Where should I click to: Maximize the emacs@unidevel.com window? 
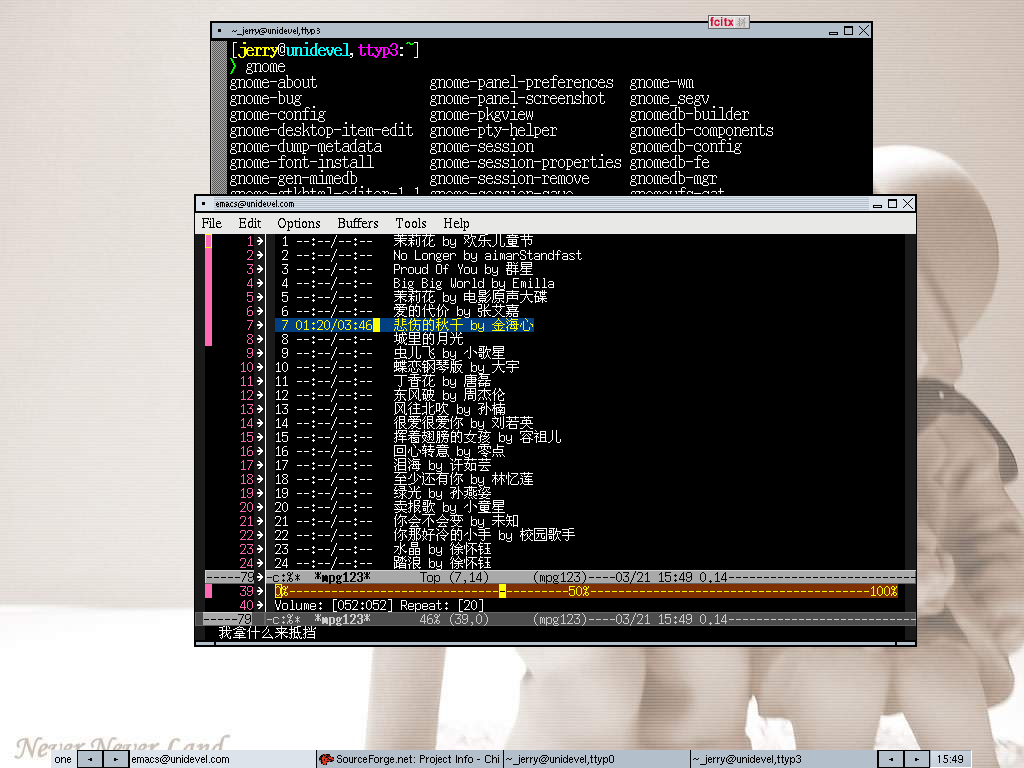(x=893, y=204)
